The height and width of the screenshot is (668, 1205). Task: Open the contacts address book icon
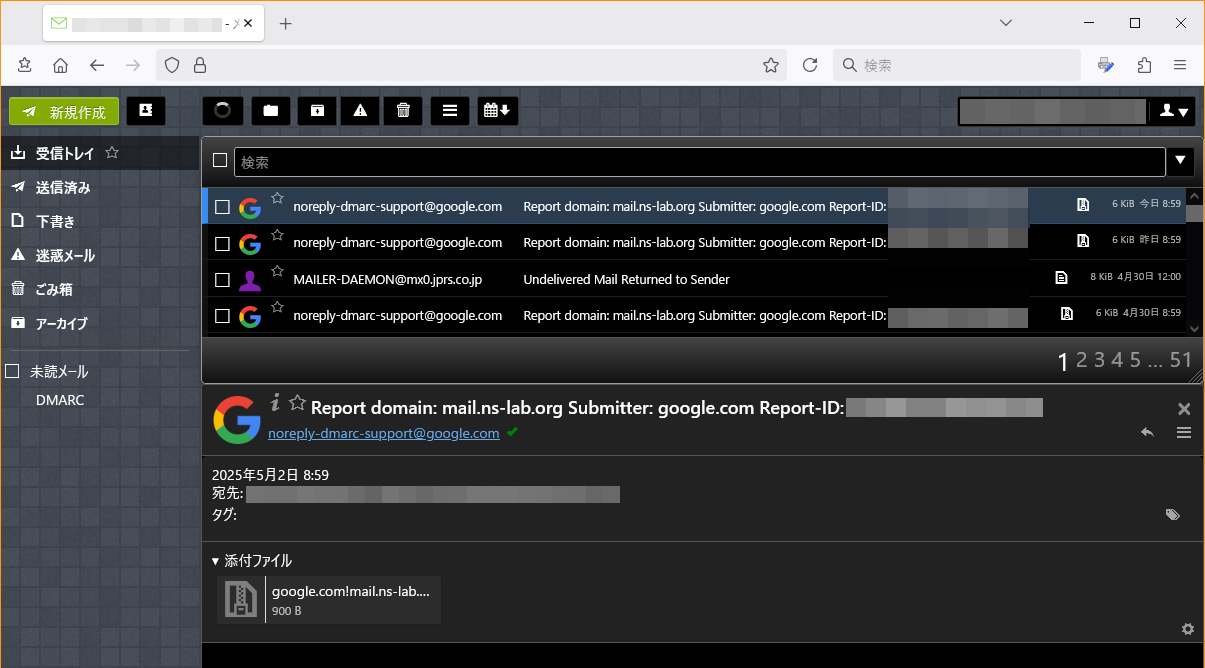point(146,111)
